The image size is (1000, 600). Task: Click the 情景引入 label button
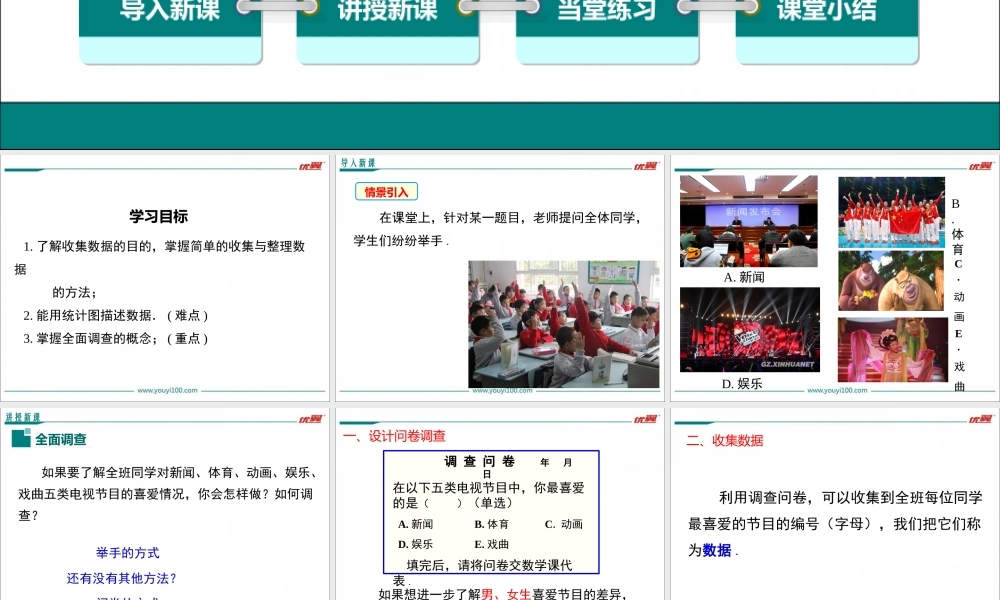click(386, 191)
